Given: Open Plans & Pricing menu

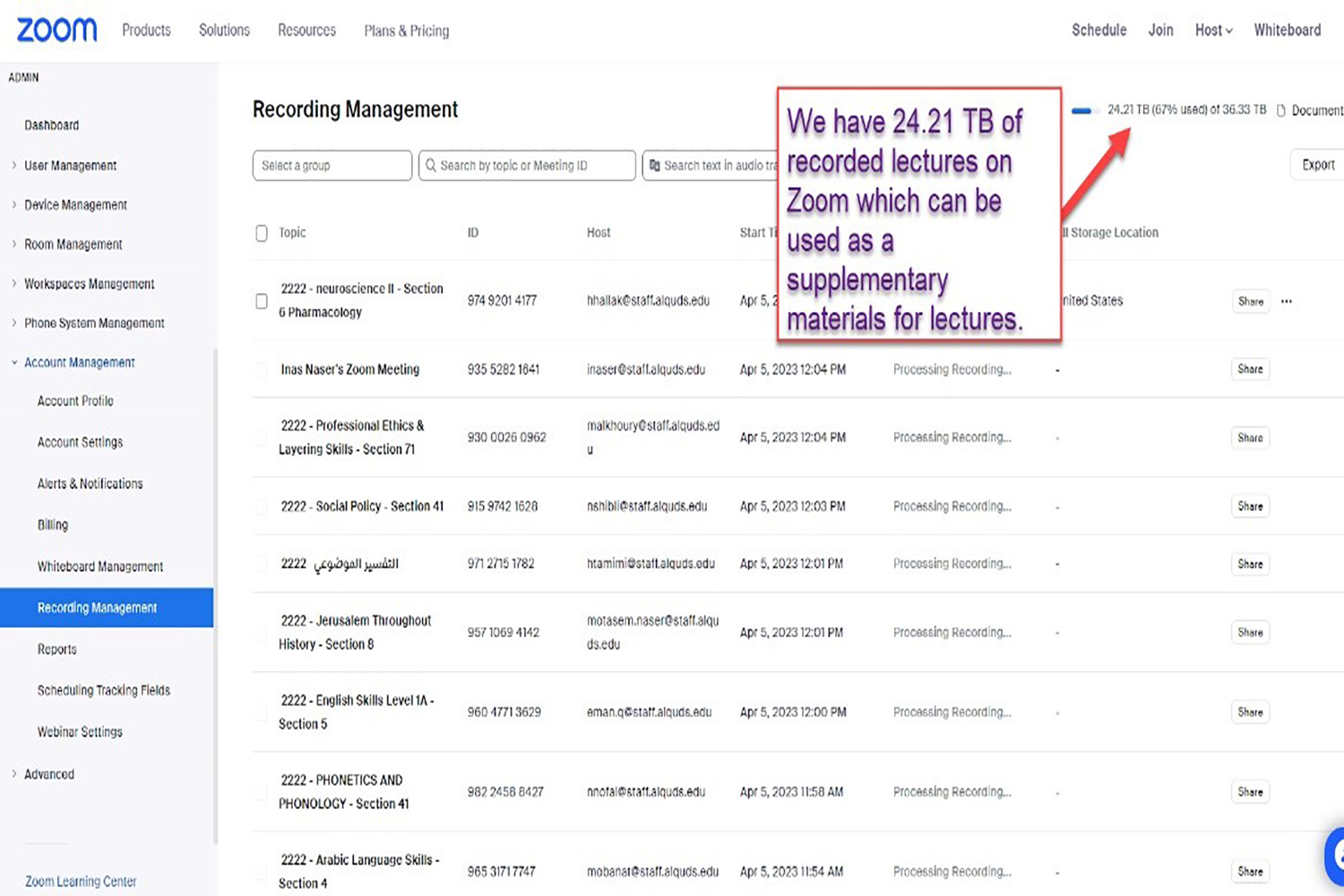Looking at the screenshot, I should click(406, 30).
